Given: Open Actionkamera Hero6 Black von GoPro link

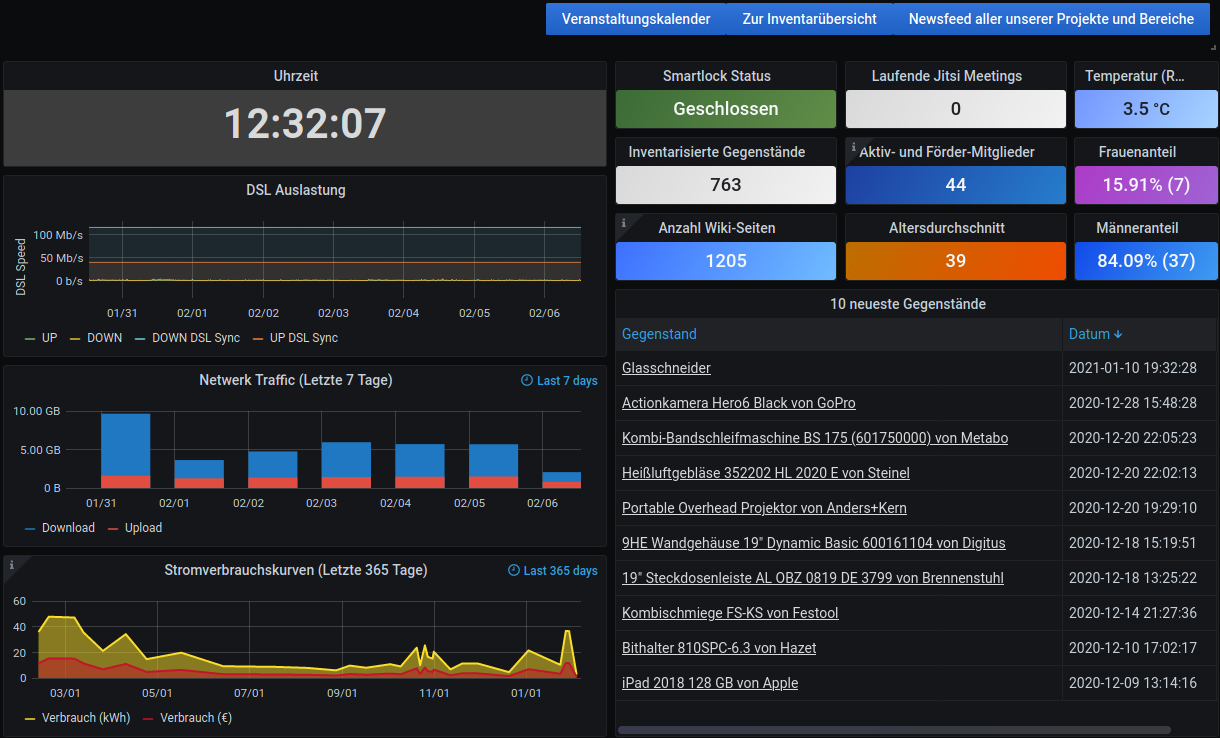Looking at the screenshot, I should click(739, 403).
